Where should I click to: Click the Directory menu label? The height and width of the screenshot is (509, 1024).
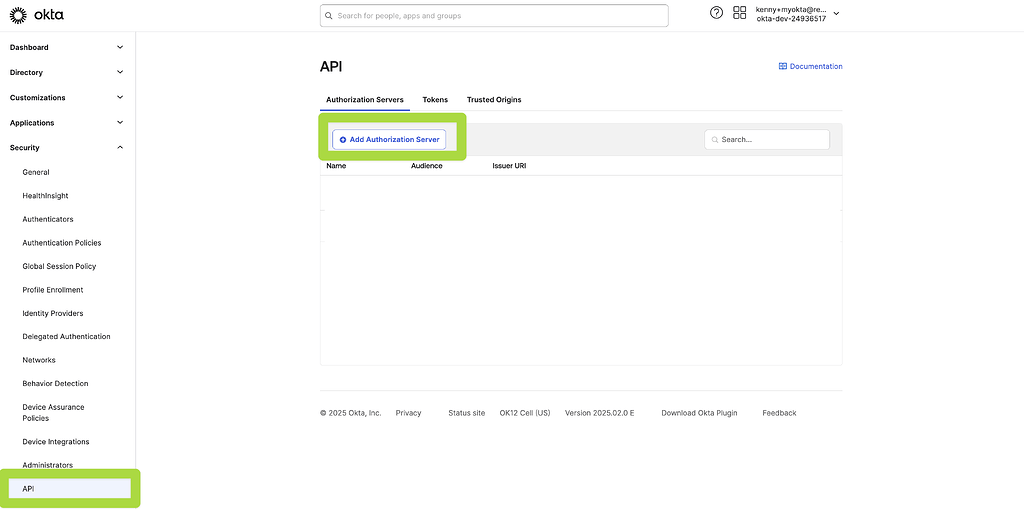point(26,73)
